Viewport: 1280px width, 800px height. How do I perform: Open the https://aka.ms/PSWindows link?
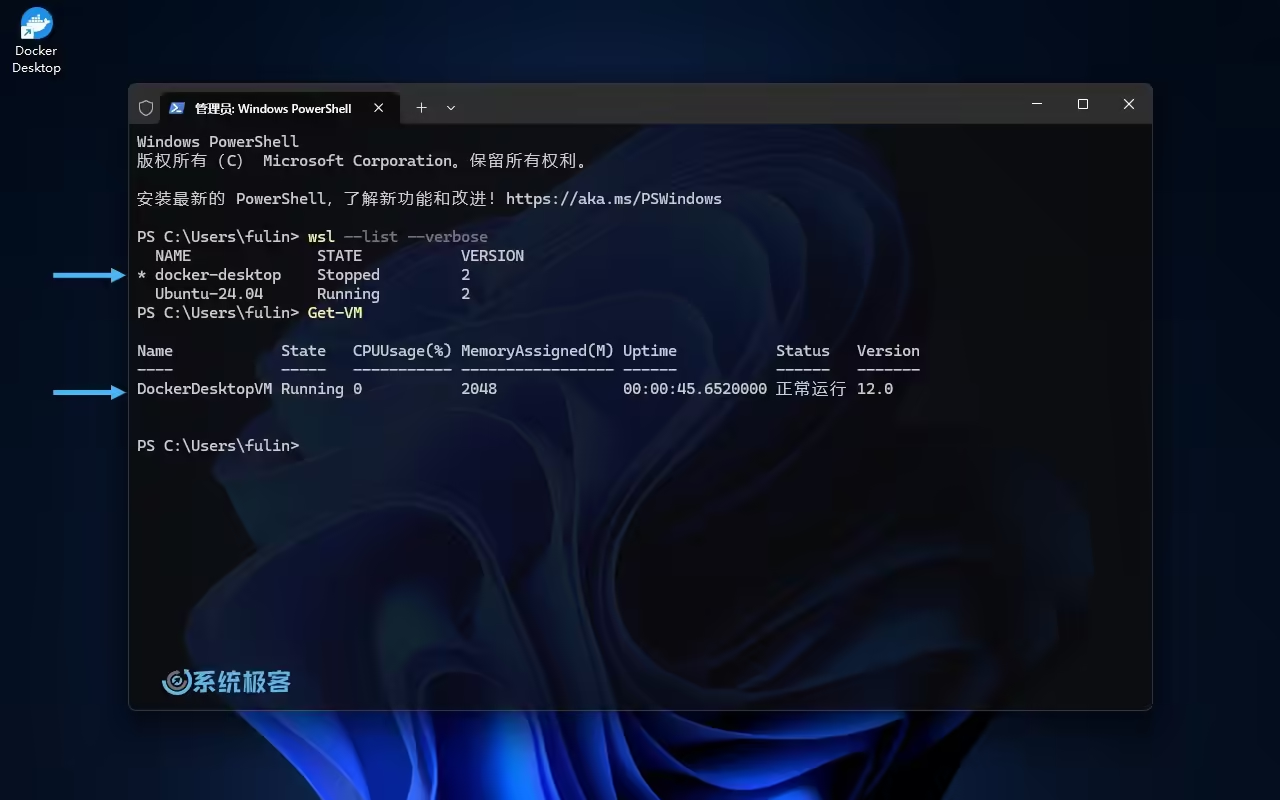click(613, 199)
